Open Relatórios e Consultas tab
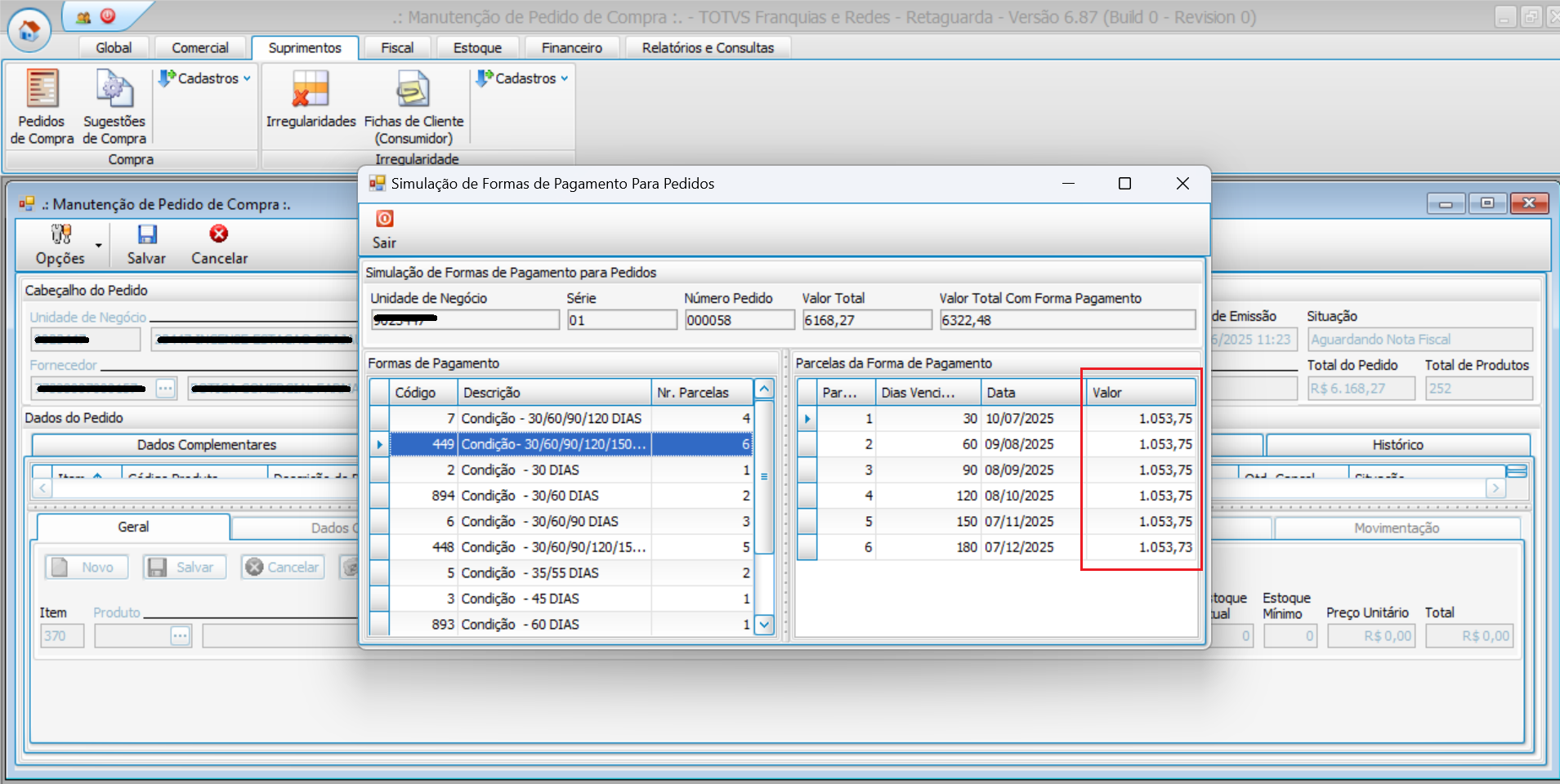This screenshot has width=1560, height=784. [708, 48]
